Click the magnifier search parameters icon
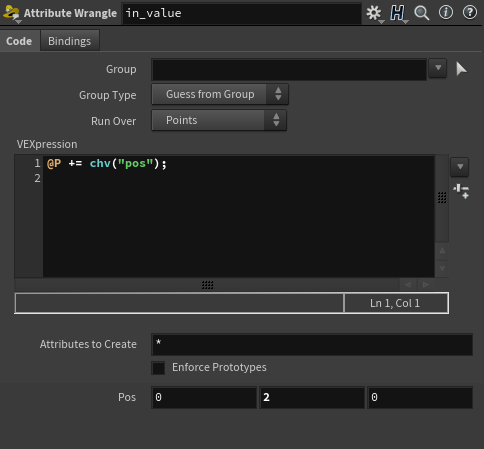484x449 pixels. 421,13
